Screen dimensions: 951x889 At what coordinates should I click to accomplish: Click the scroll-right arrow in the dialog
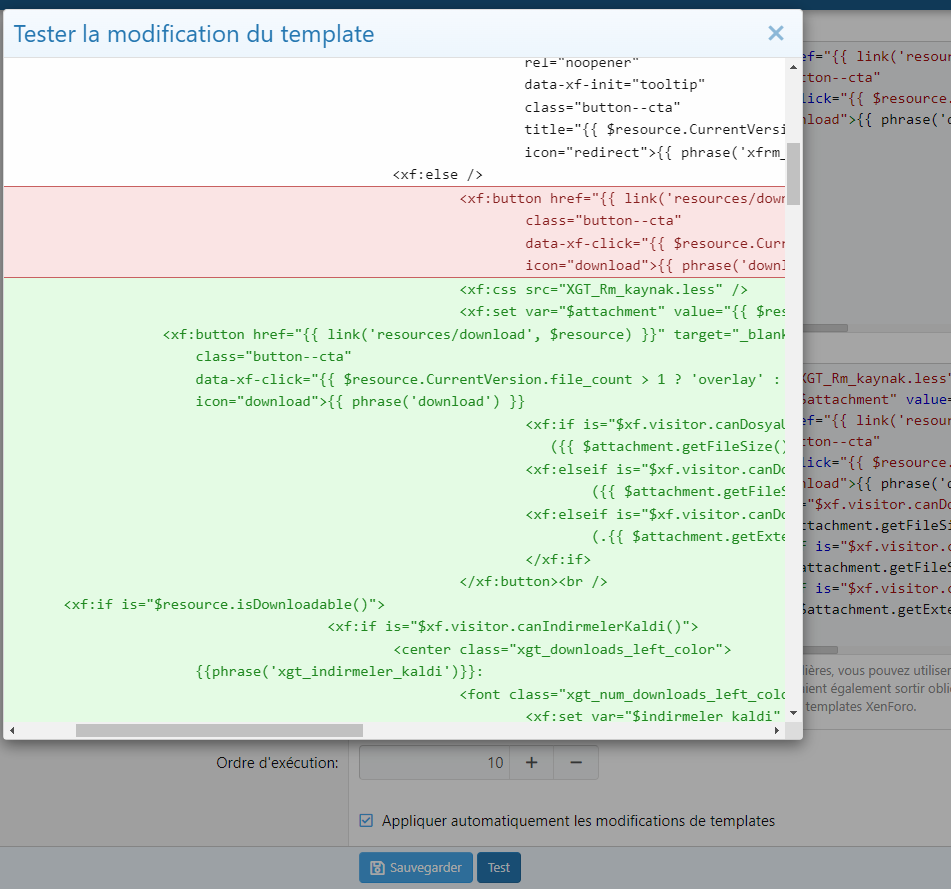tap(777, 730)
